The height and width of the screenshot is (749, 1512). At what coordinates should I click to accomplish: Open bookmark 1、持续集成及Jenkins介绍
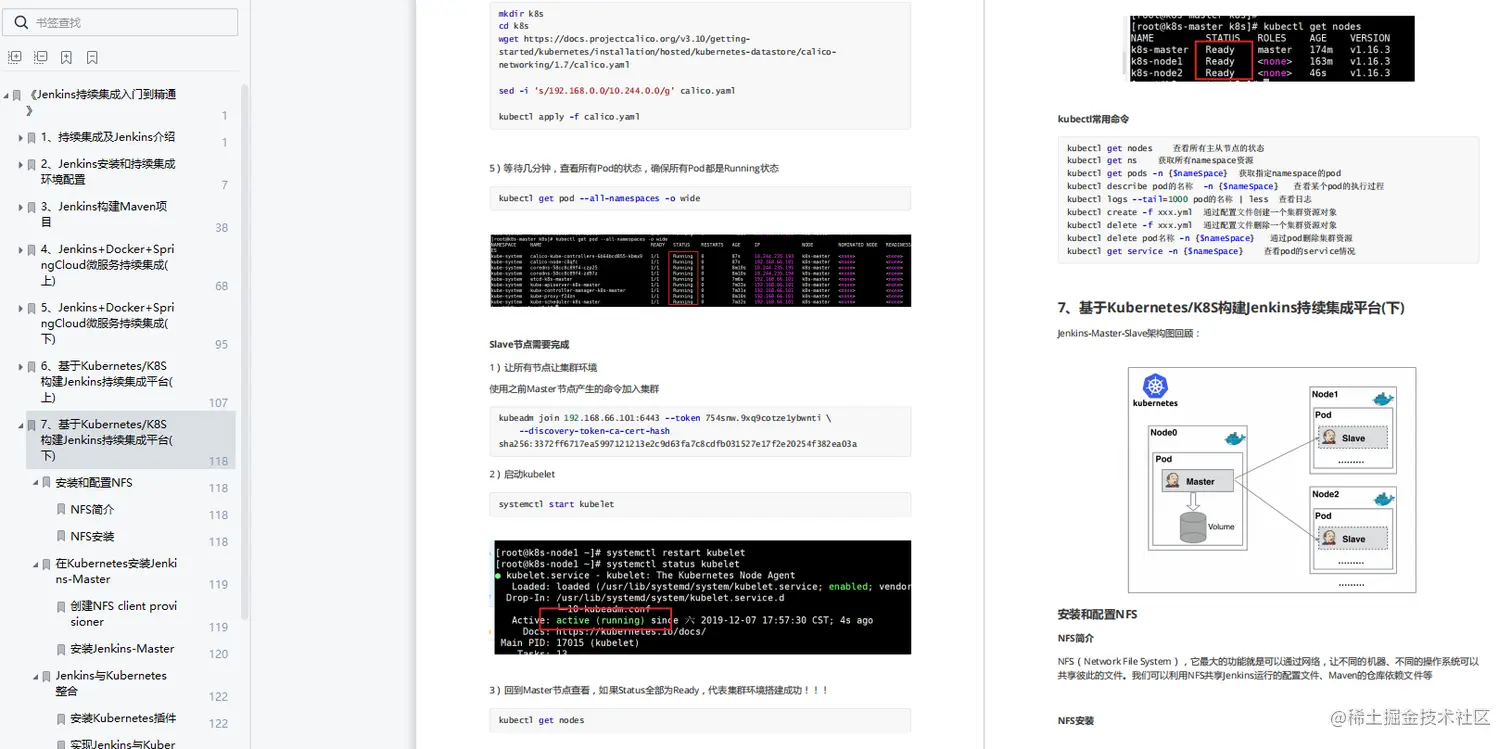(108, 137)
